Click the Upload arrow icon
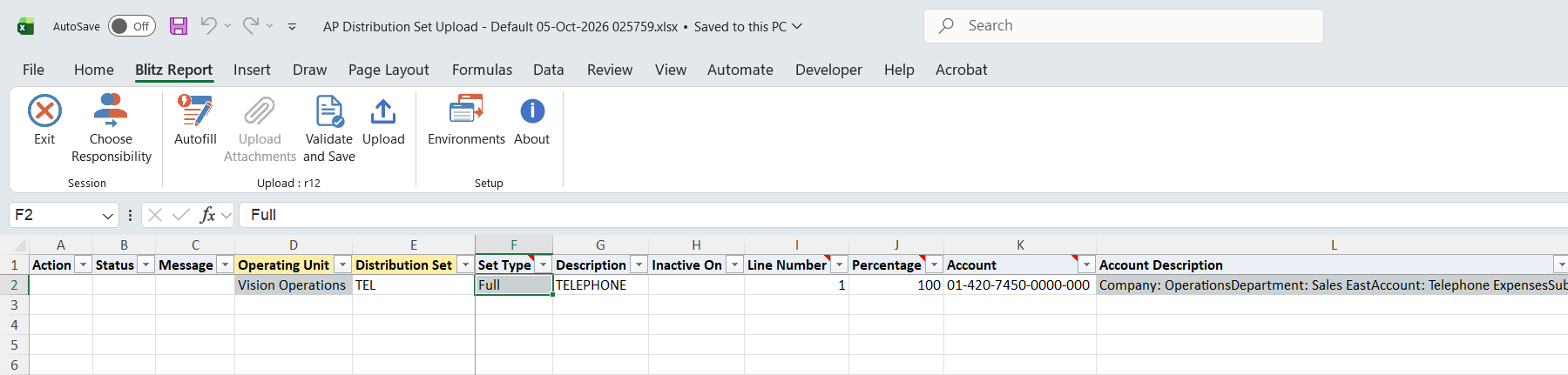Image resolution: width=1568 pixels, height=375 pixels. [x=383, y=111]
